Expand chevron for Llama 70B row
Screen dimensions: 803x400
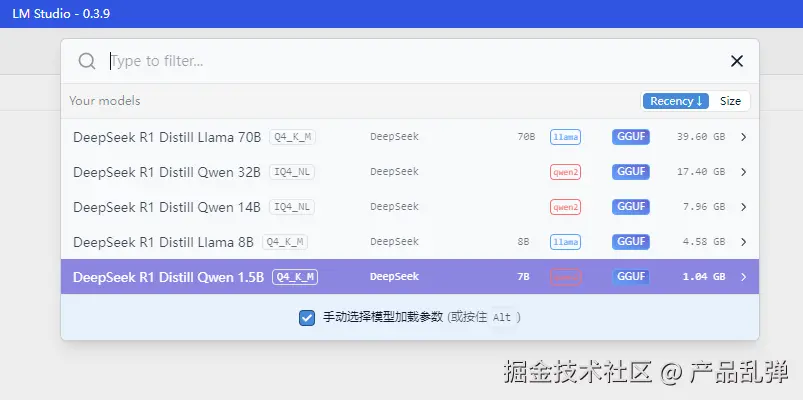point(744,137)
